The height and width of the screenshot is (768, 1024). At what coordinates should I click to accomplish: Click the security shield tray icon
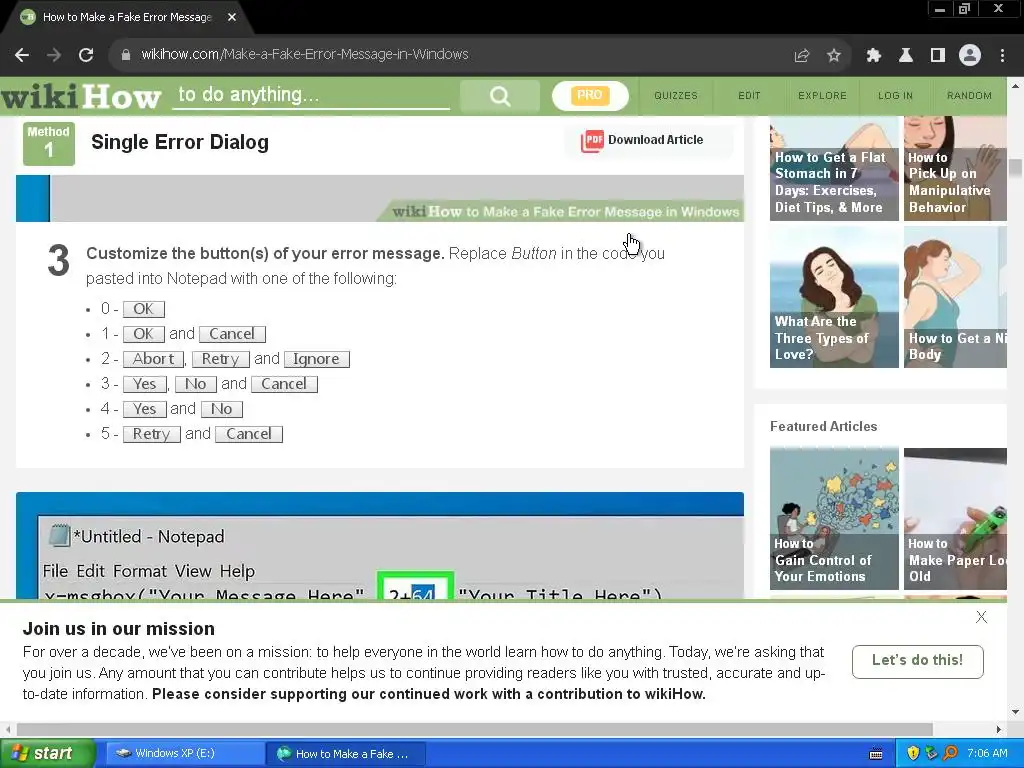(x=913, y=754)
